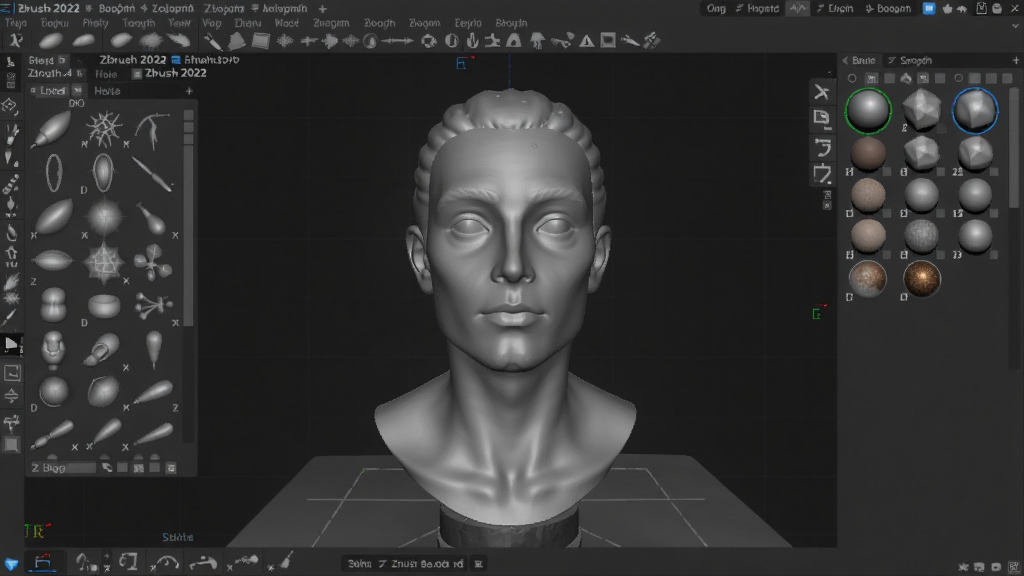Image resolution: width=1024 pixels, height=576 pixels.
Task: Select the first radio circle in material filters
Action: point(852,78)
